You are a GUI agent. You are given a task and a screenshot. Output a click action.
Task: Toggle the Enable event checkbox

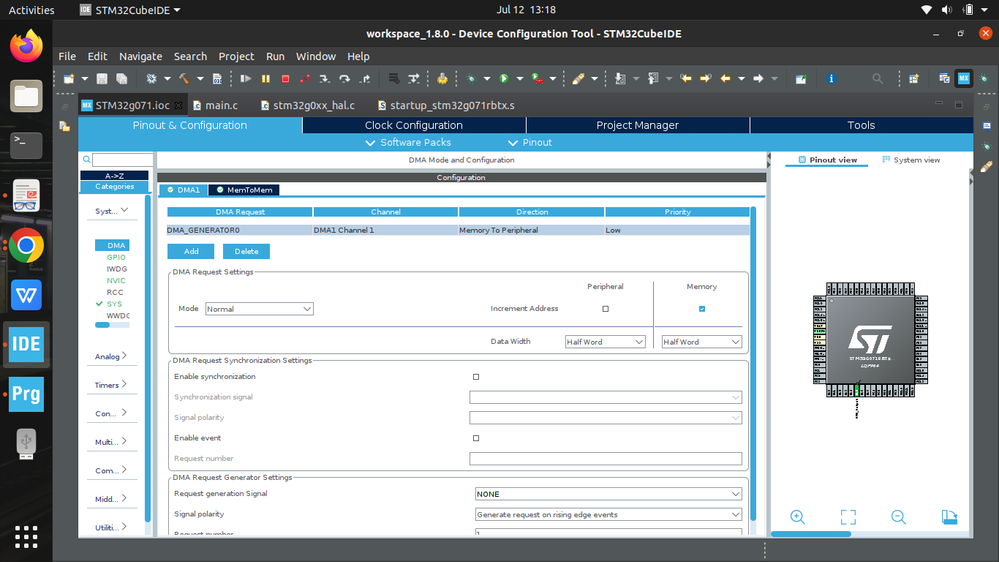point(476,438)
